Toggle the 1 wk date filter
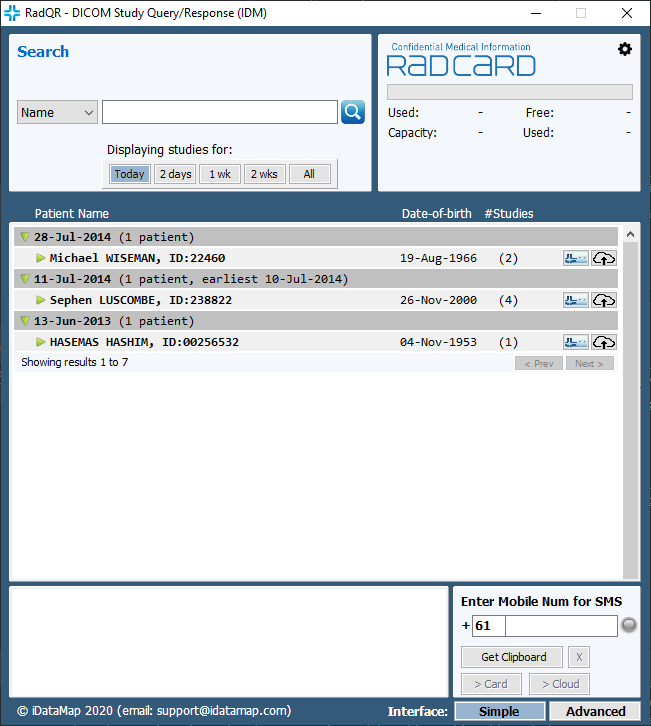This screenshot has height=726, width=651. tap(220, 174)
